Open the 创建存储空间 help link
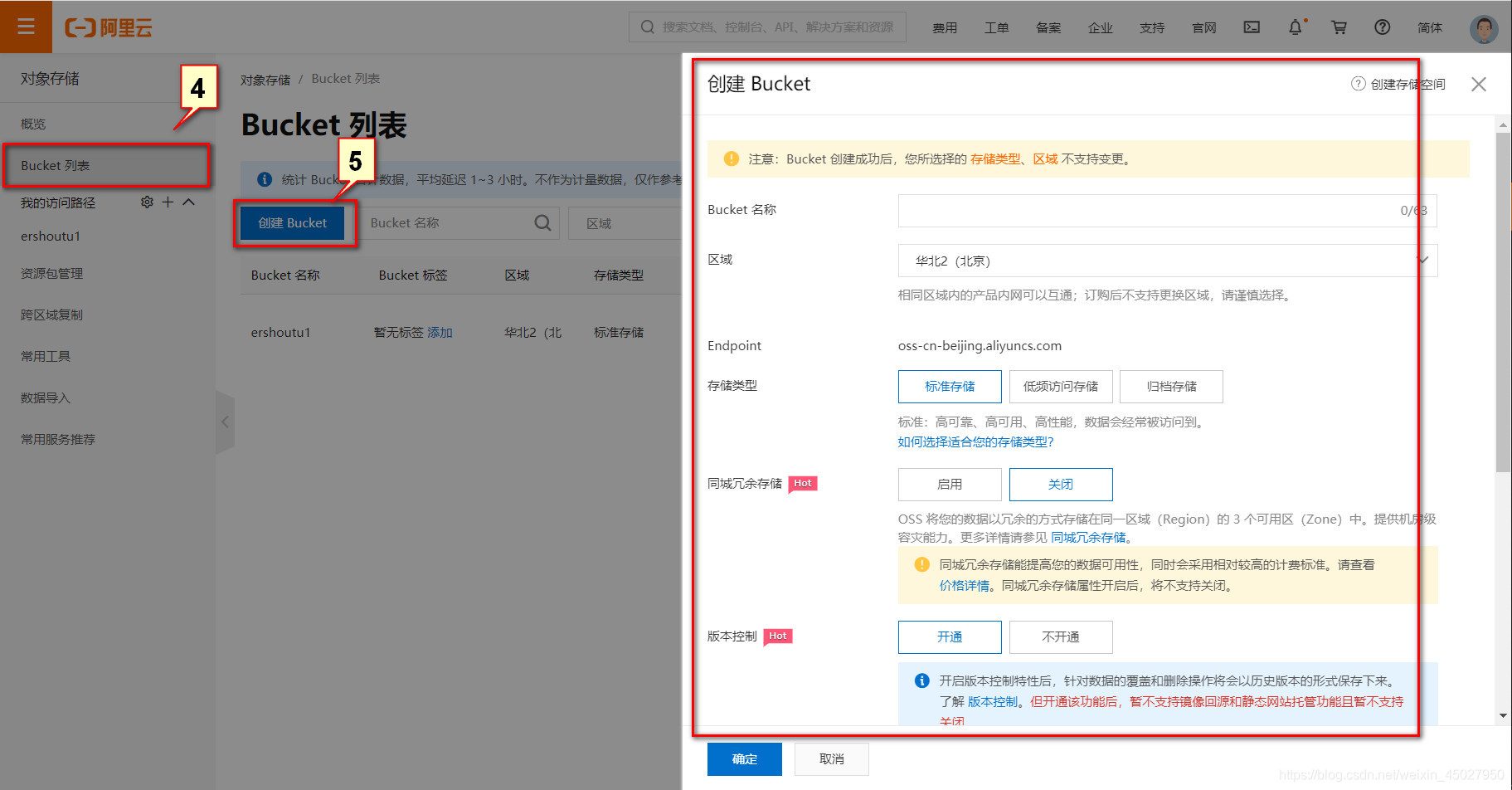Screen dimensions: 1512x790 tap(1398, 84)
